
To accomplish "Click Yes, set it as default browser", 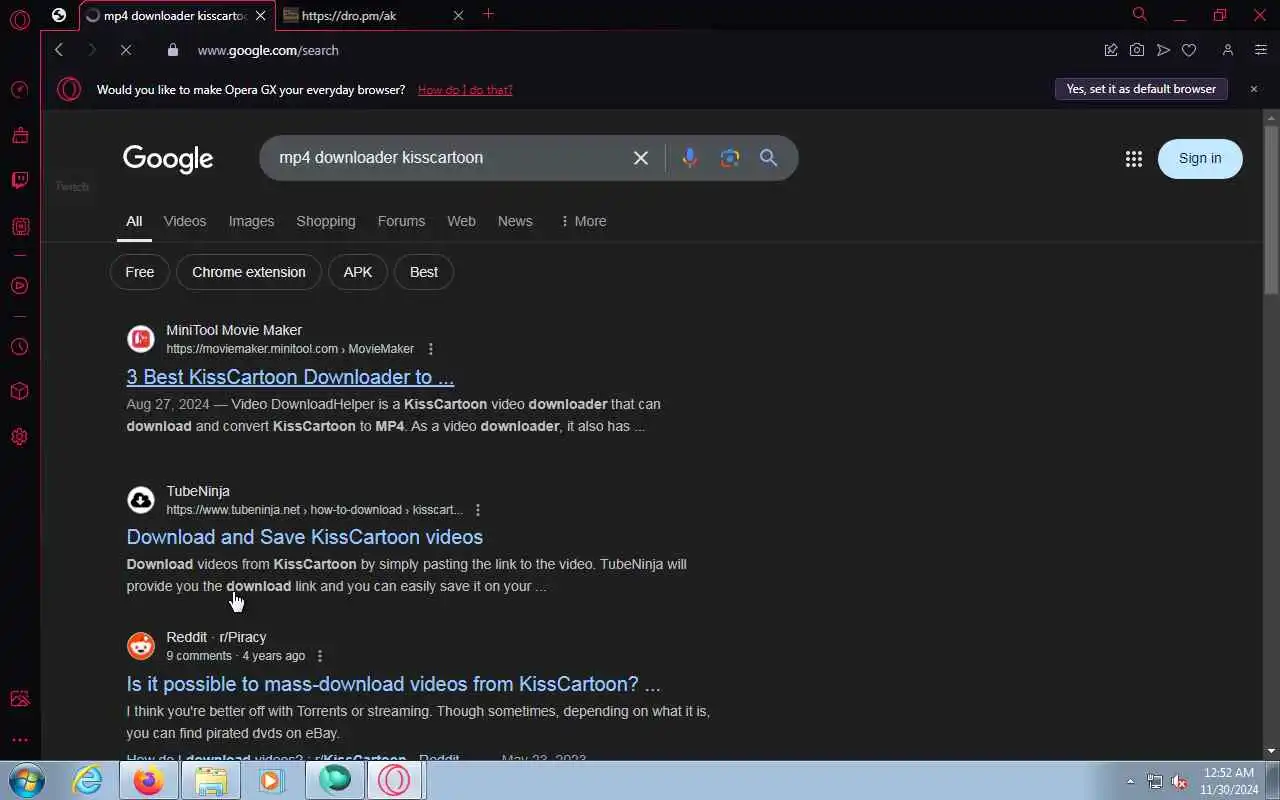I will [1141, 89].
